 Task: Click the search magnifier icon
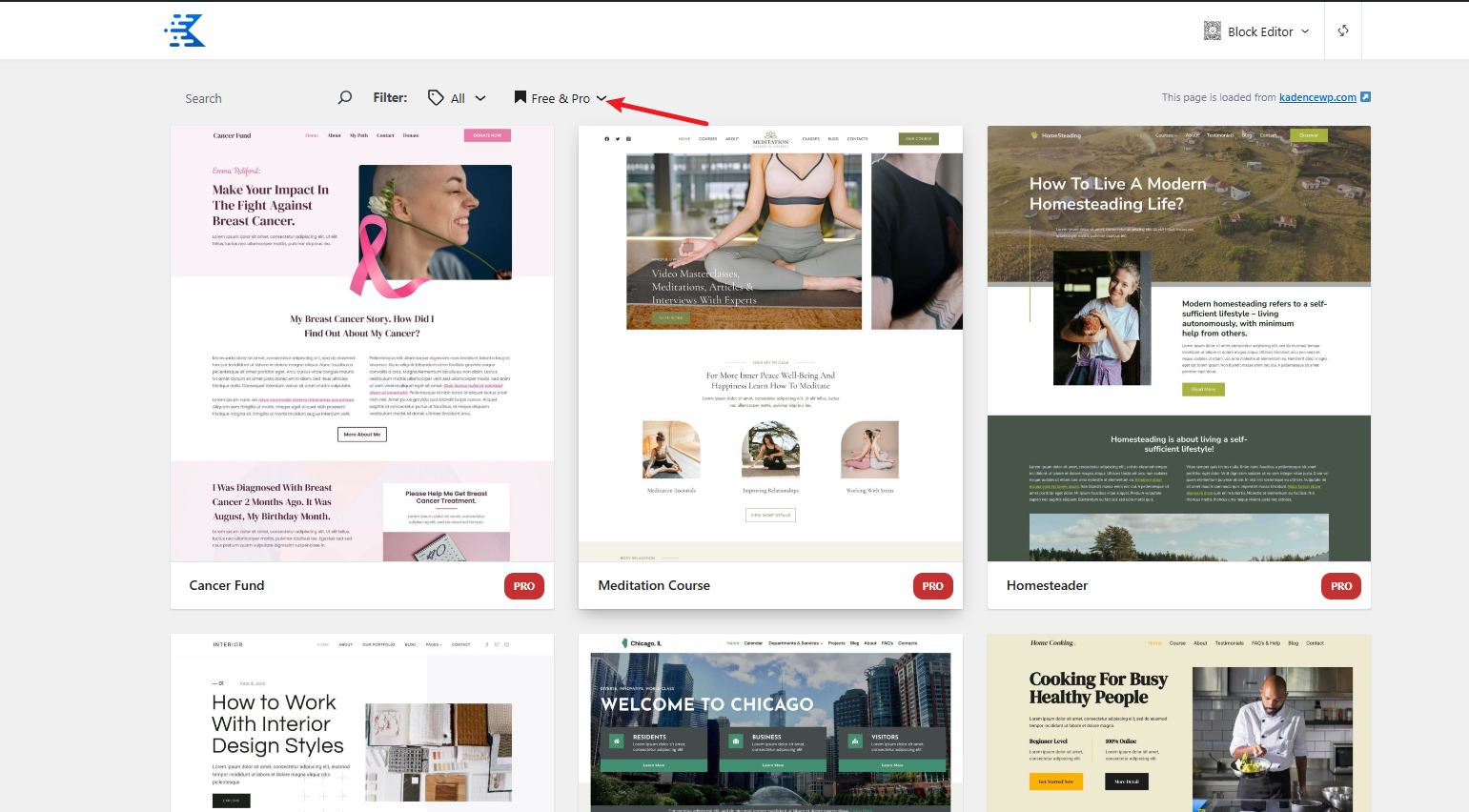pyautogui.click(x=345, y=97)
